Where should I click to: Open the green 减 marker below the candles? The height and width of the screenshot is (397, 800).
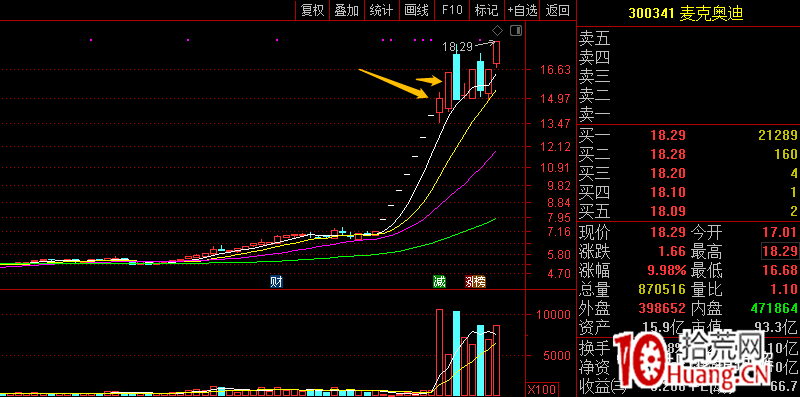(439, 282)
